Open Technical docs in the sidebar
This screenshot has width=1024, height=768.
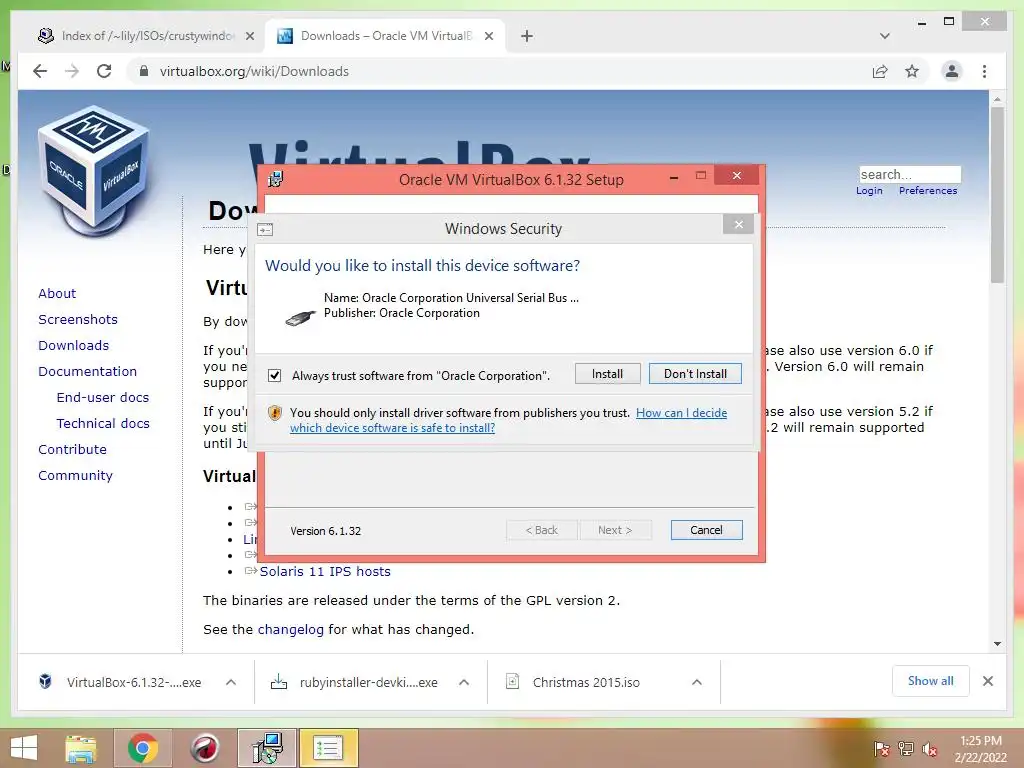pos(103,423)
